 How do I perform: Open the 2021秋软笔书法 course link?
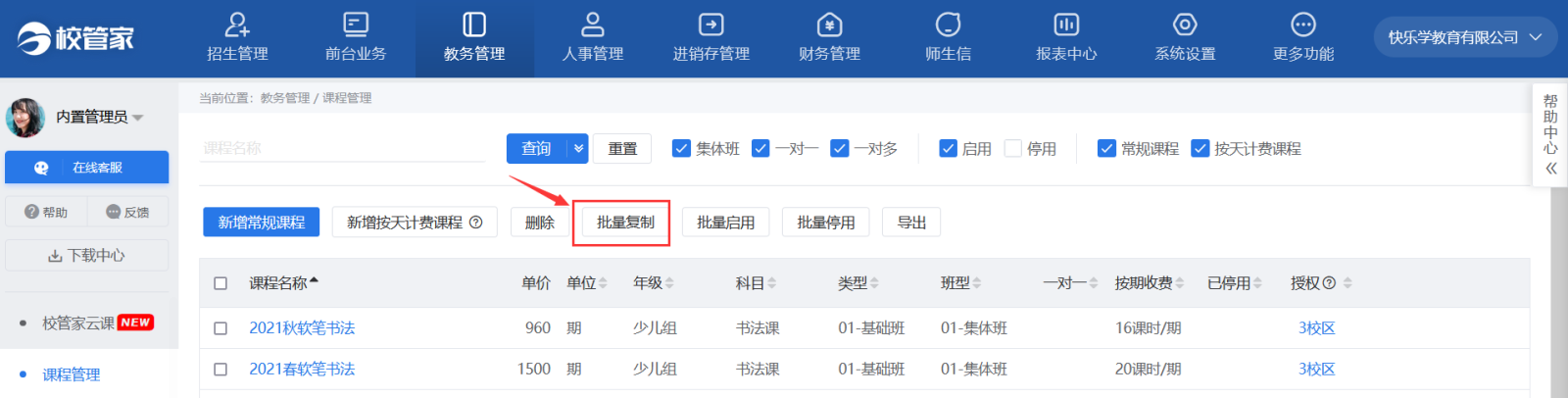pos(302,328)
